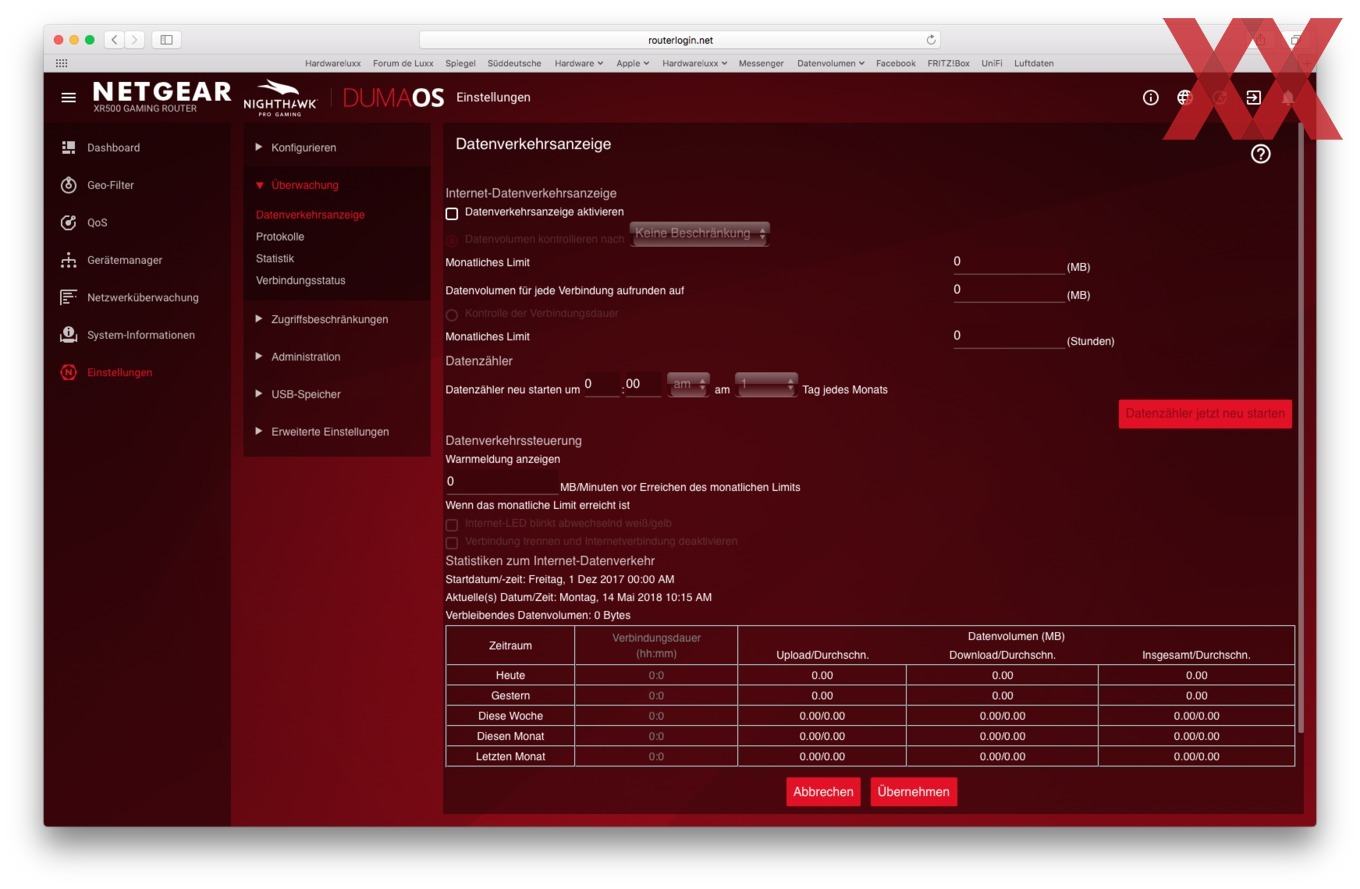Click Datenvolumen aufrunden MB input field
Screen dimensions: 1360x889
click(1008, 291)
